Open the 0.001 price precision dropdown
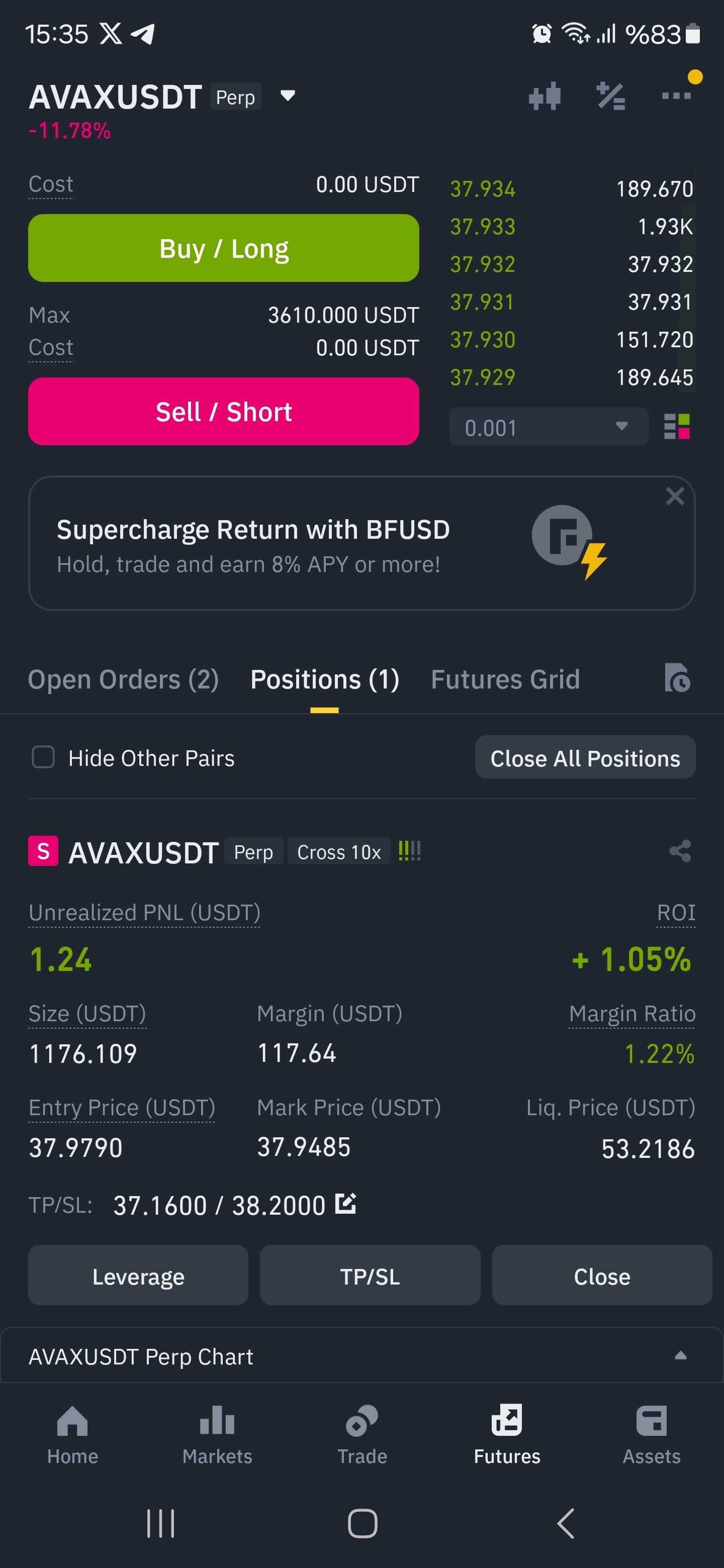Viewport: 724px width, 1568px height. click(x=548, y=427)
